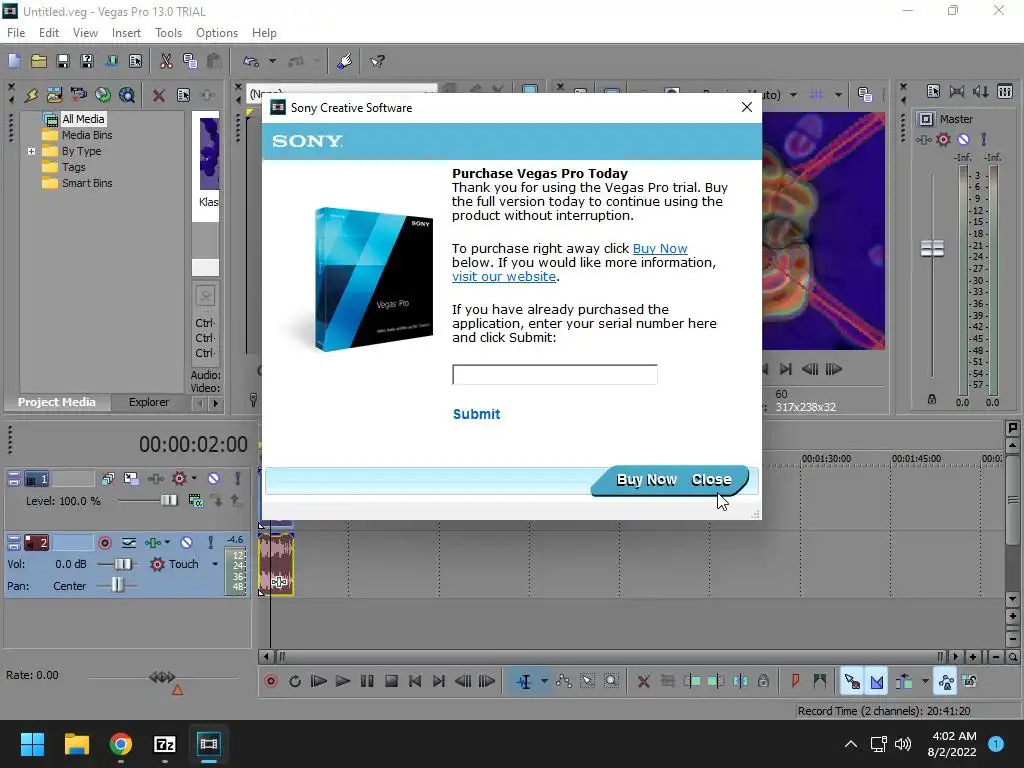Image resolution: width=1024 pixels, height=768 pixels.
Task: Copy selection using the Copy icon
Action: pos(190,61)
